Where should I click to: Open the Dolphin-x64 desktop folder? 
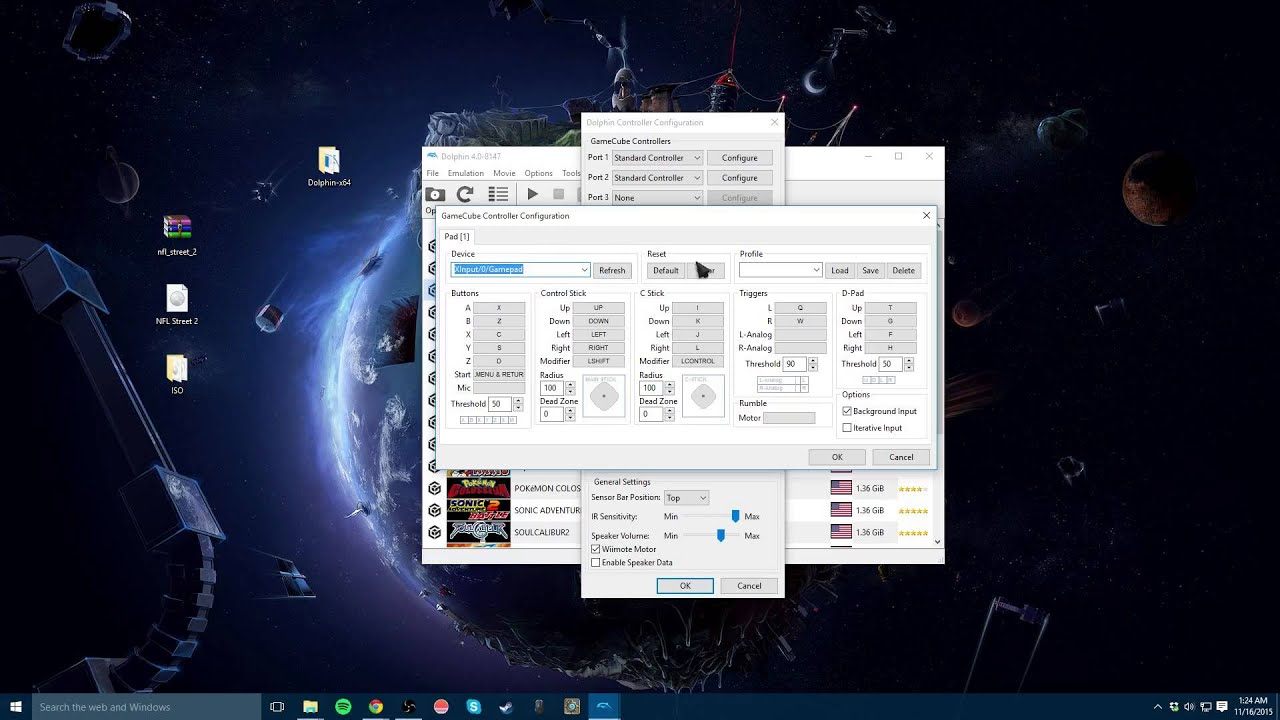tap(329, 161)
